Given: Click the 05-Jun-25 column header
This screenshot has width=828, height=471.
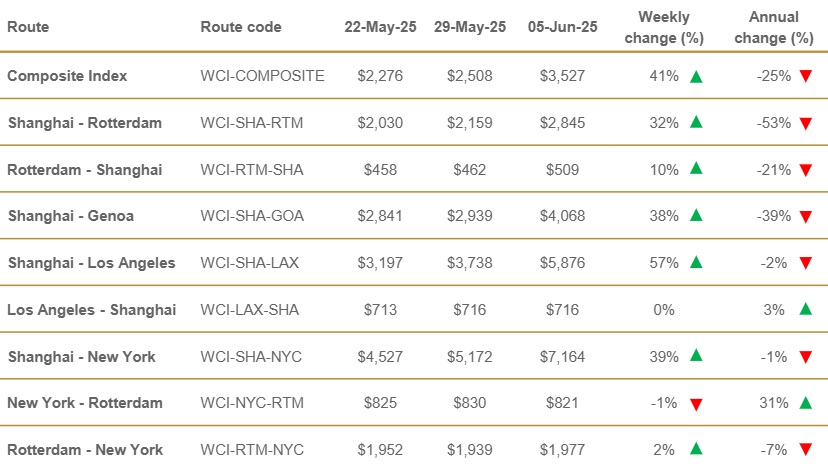Looking at the screenshot, I should [562, 27].
